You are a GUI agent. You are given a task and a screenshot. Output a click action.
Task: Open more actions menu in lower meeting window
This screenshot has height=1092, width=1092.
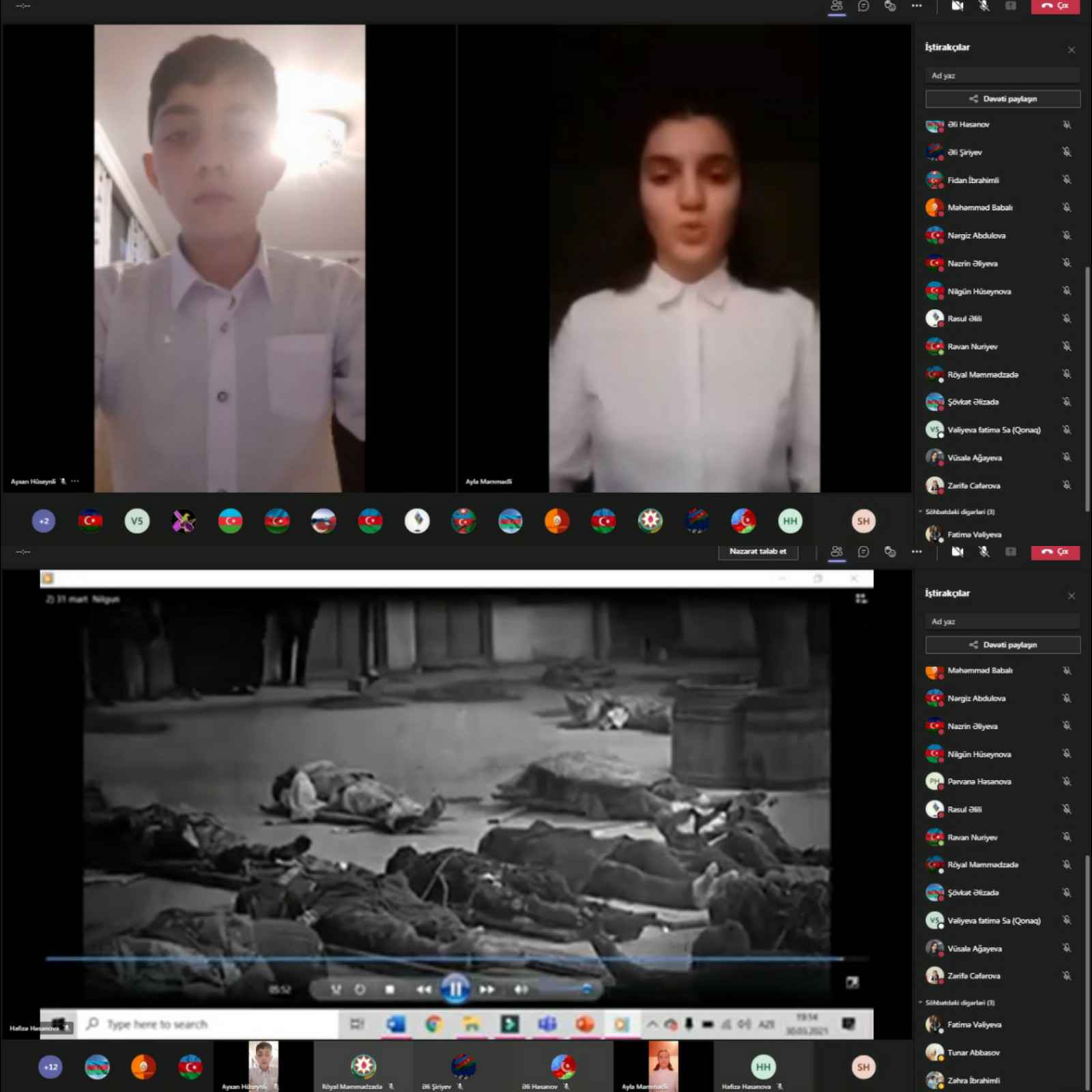click(x=917, y=551)
